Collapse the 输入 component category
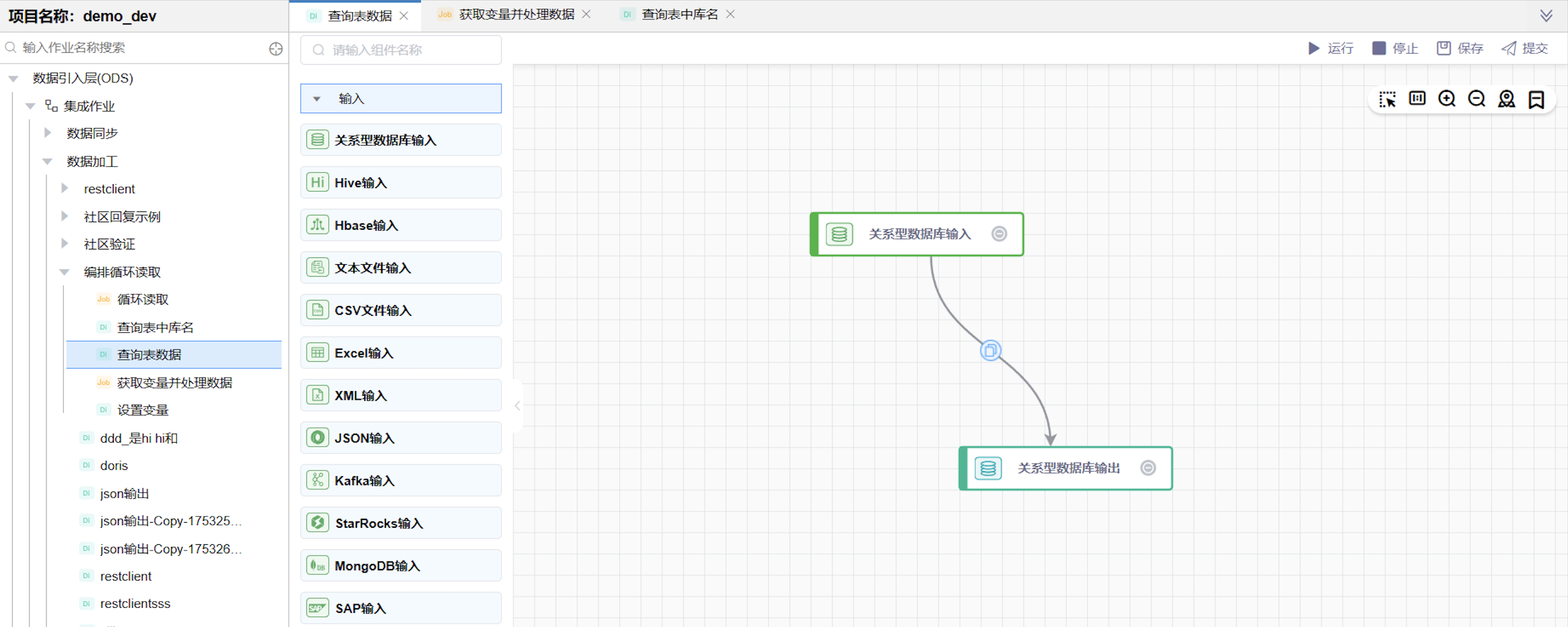Viewport: 1568px width, 627px height. [317, 99]
